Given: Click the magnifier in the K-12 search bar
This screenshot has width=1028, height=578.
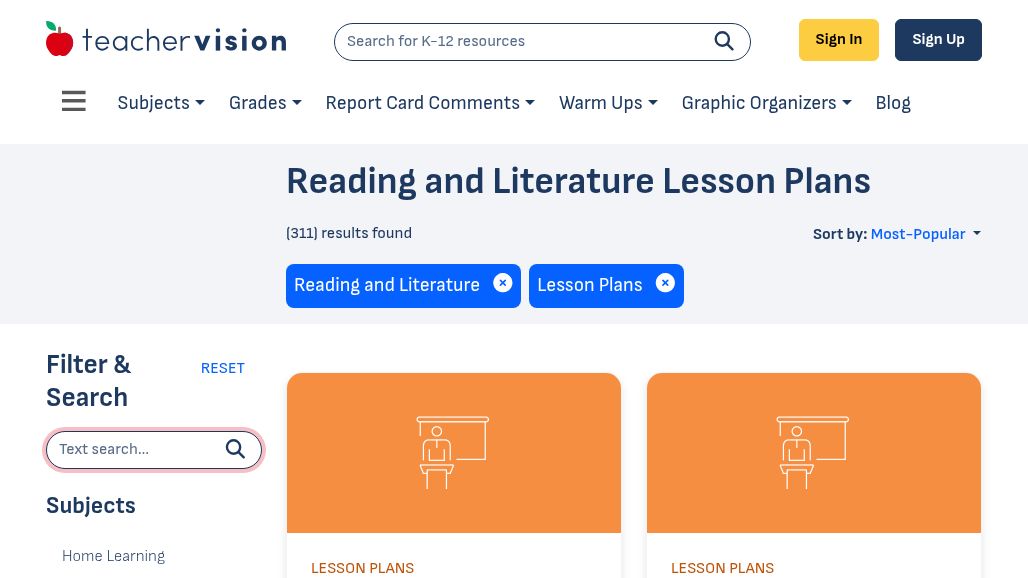Looking at the screenshot, I should [x=723, y=41].
